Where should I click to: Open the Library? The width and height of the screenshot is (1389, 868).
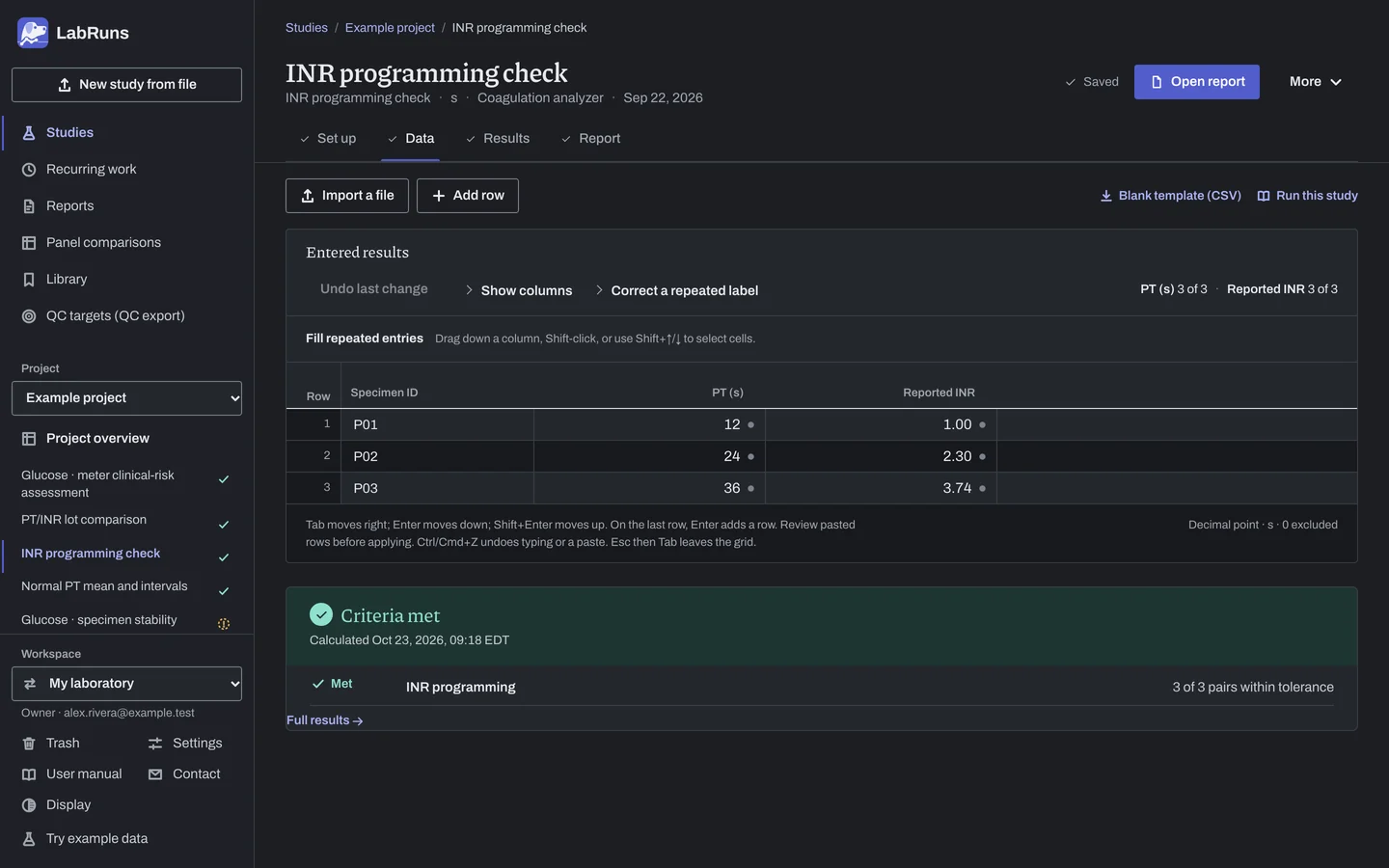(x=126, y=280)
